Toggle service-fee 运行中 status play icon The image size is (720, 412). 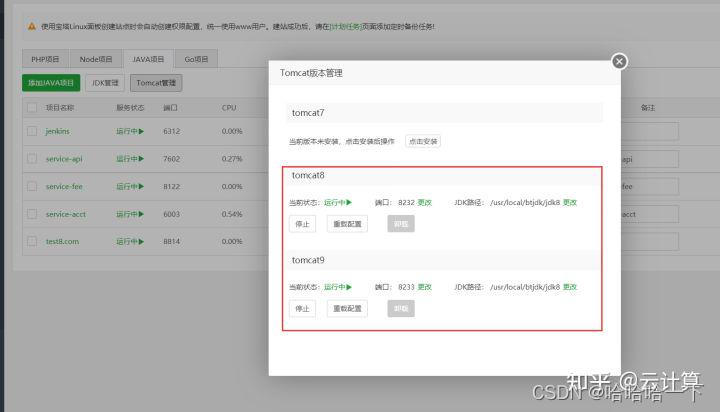[x=141, y=186]
